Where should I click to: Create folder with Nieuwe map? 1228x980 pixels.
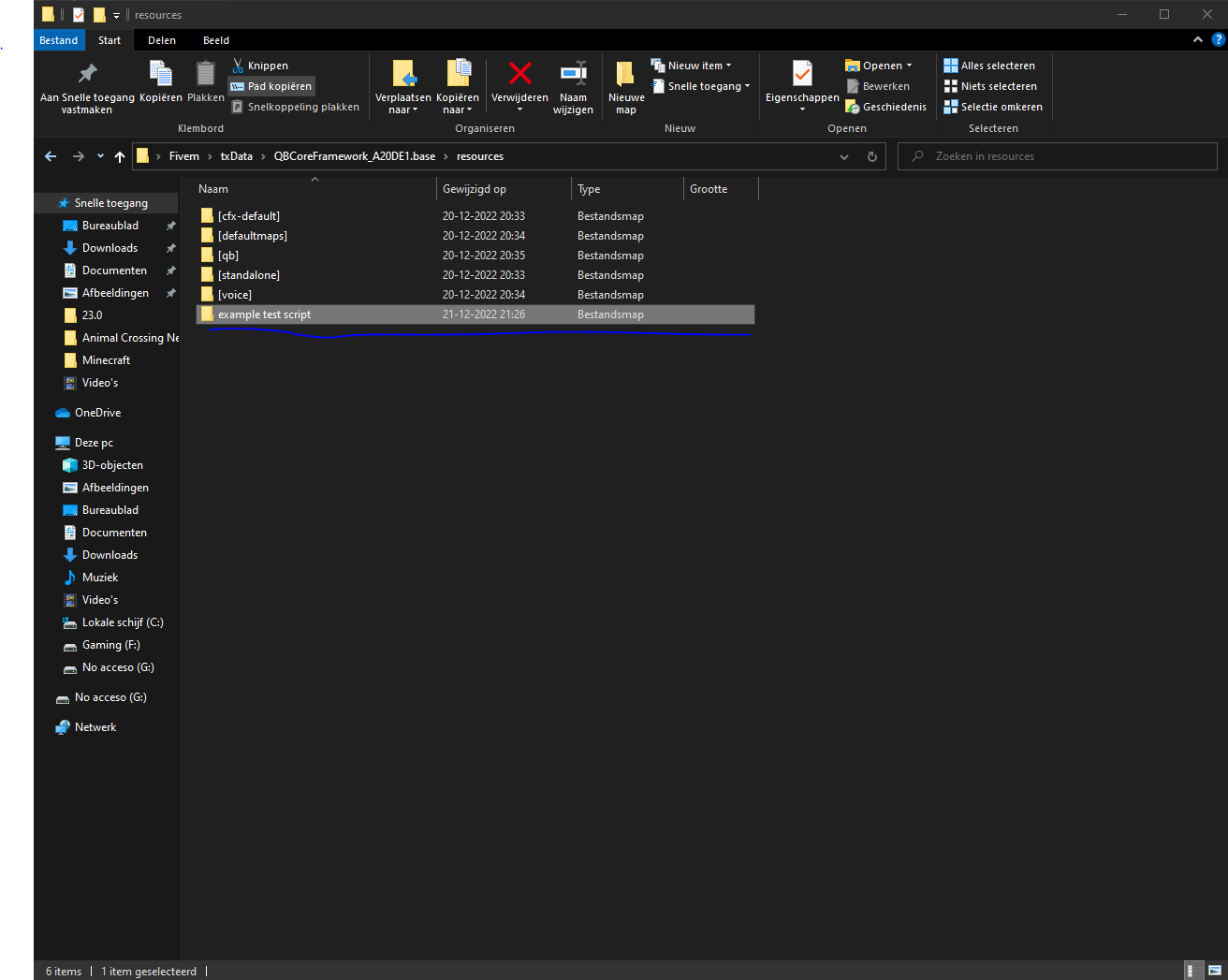[626, 87]
